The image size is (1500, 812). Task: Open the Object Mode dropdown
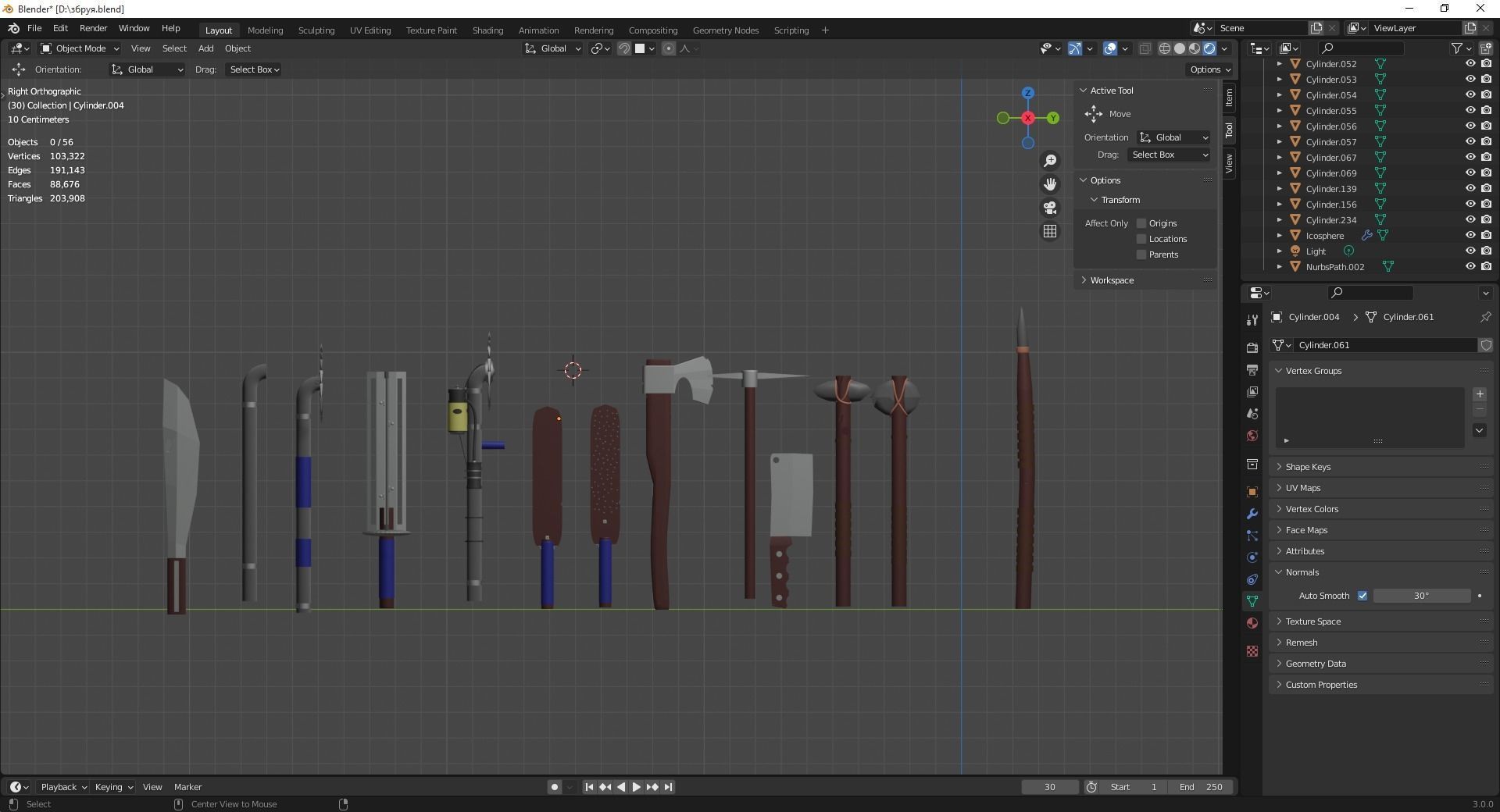(80, 48)
